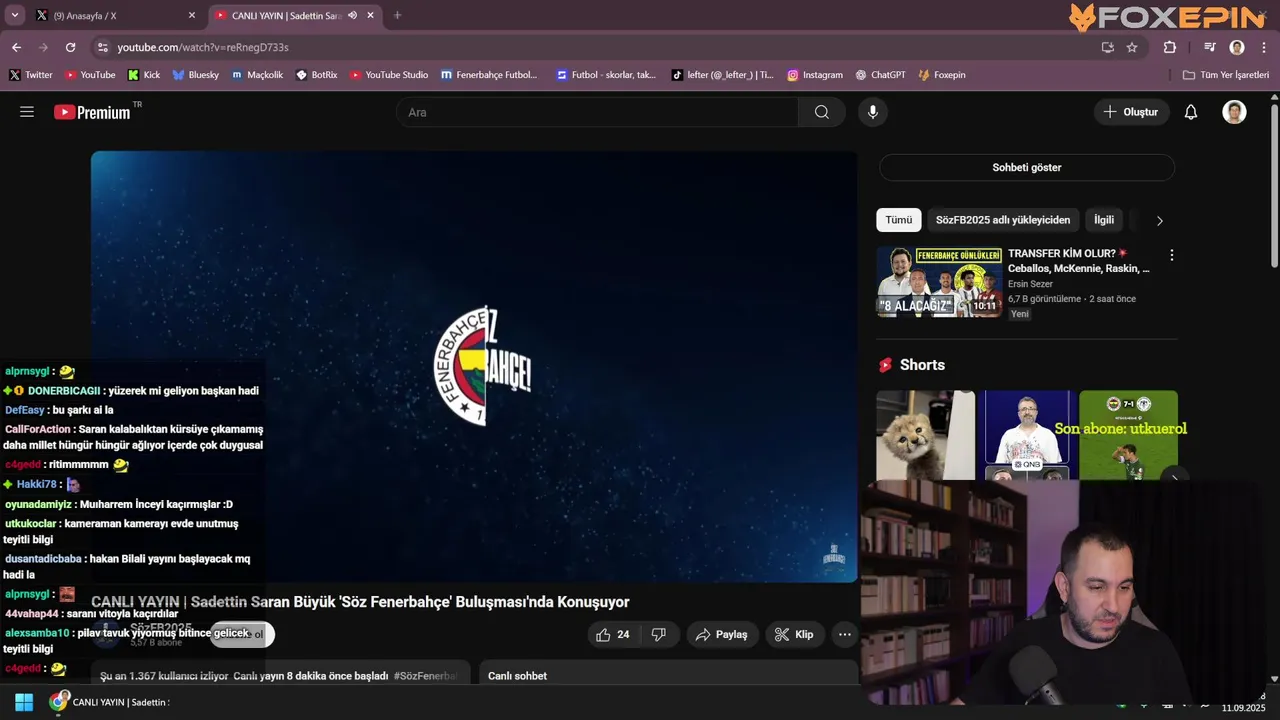Open the Foxepin bookmark
1280x720 pixels.
(x=941, y=75)
